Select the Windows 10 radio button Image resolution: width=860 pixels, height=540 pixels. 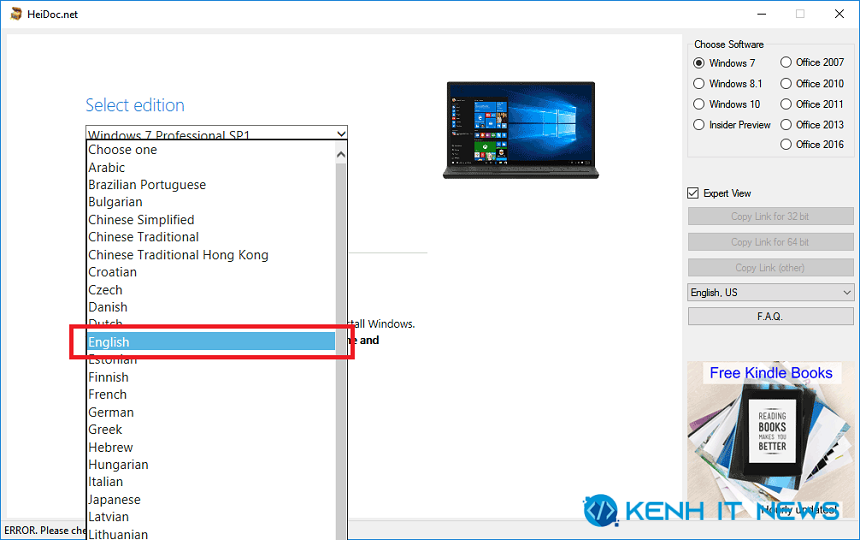(x=699, y=104)
